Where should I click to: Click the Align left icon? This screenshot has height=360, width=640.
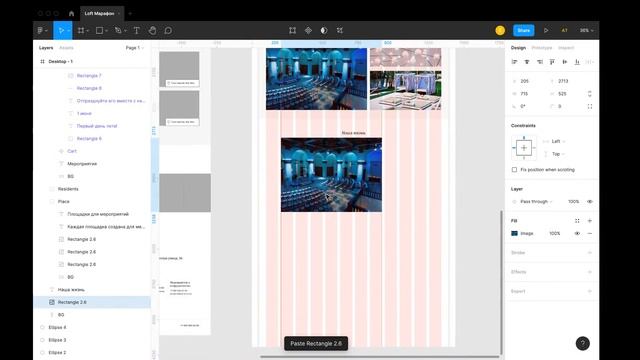[x=514, y=62]
